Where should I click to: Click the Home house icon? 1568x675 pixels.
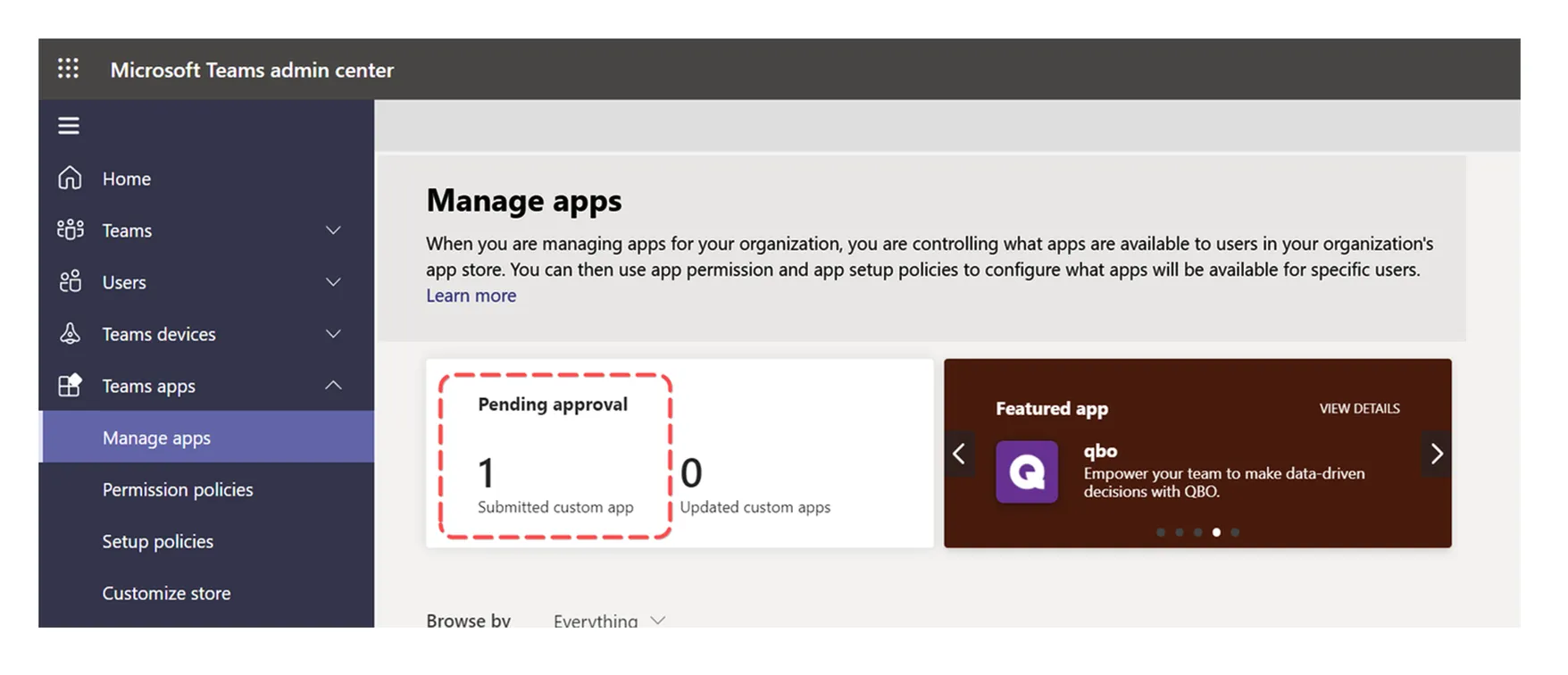tap(70, 178)
